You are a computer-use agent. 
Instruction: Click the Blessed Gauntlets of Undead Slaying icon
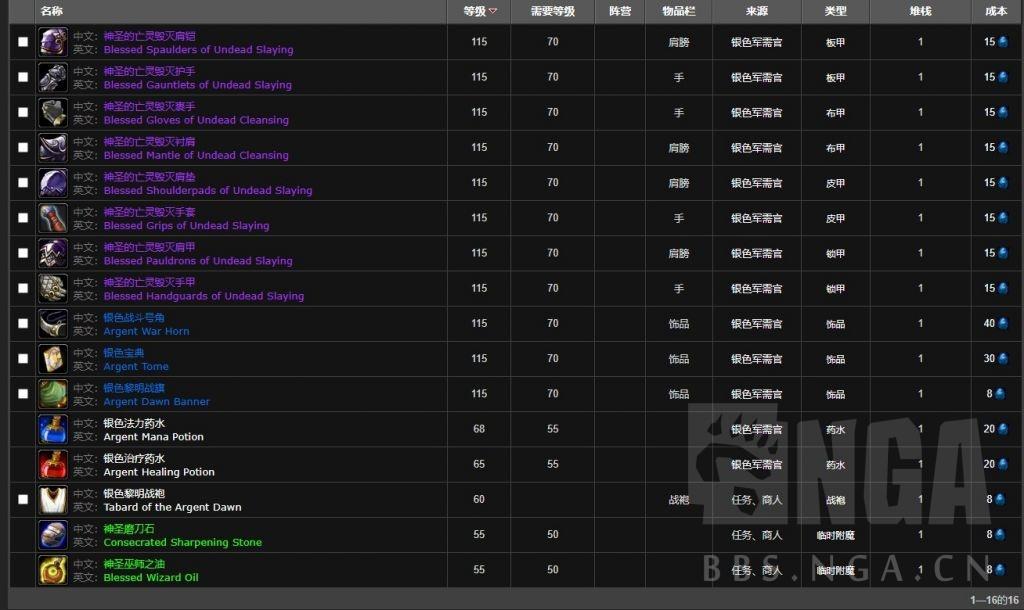click(x=53, y=77)
